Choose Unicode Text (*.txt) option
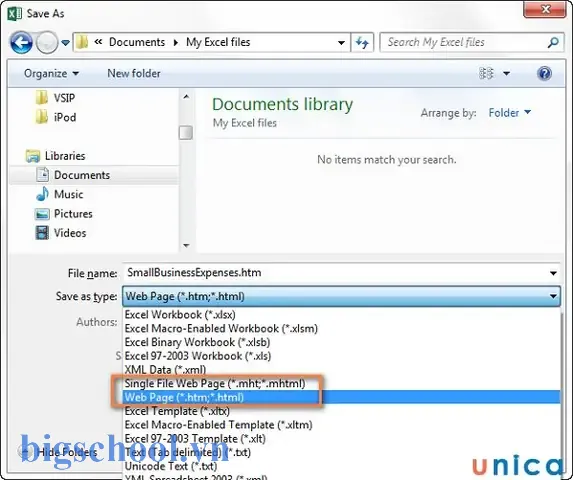Image resolution: width=573 pixels, height=480 pixels. click(x=341, y=466)
